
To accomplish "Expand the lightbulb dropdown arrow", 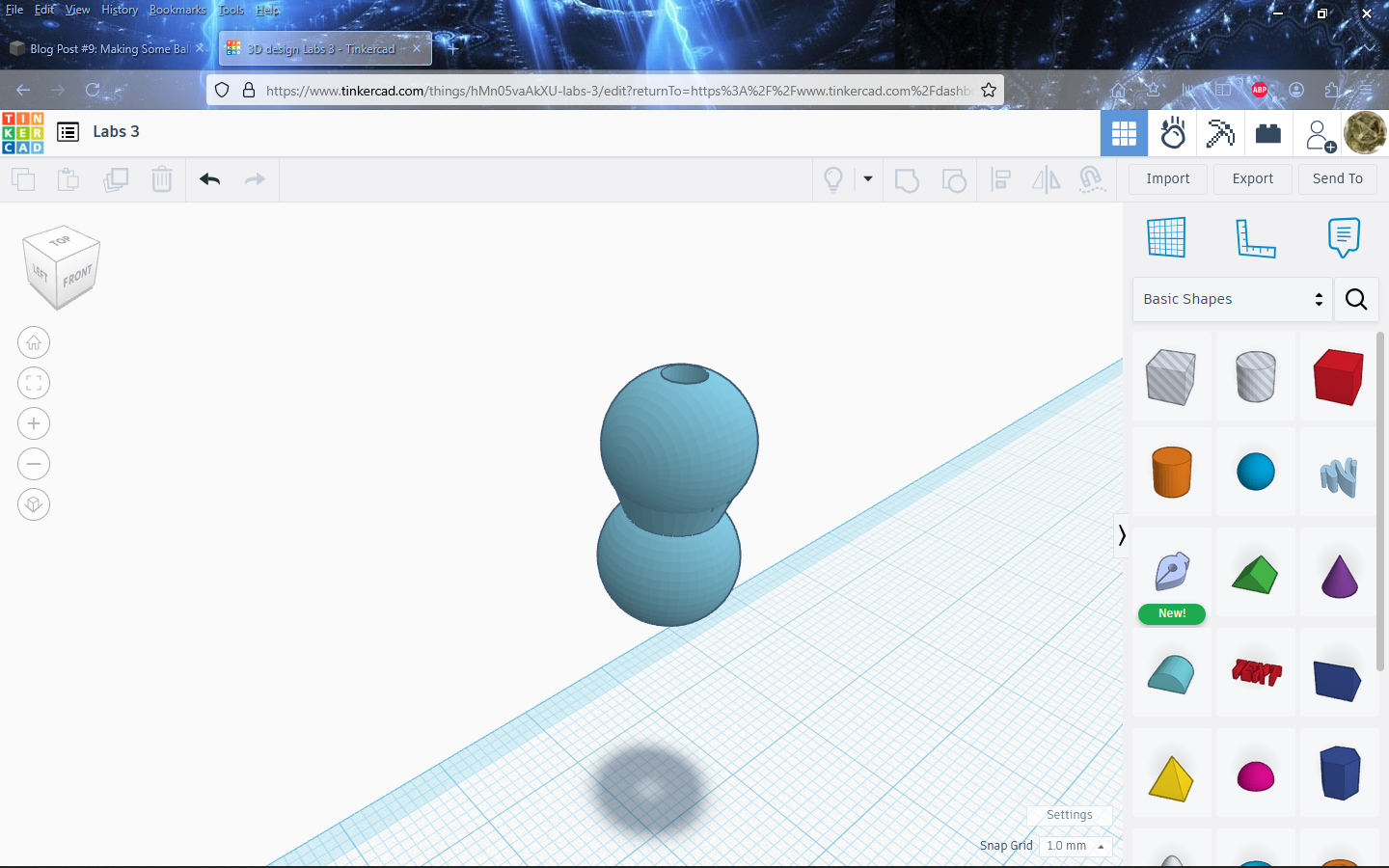I will coord(866,179).
